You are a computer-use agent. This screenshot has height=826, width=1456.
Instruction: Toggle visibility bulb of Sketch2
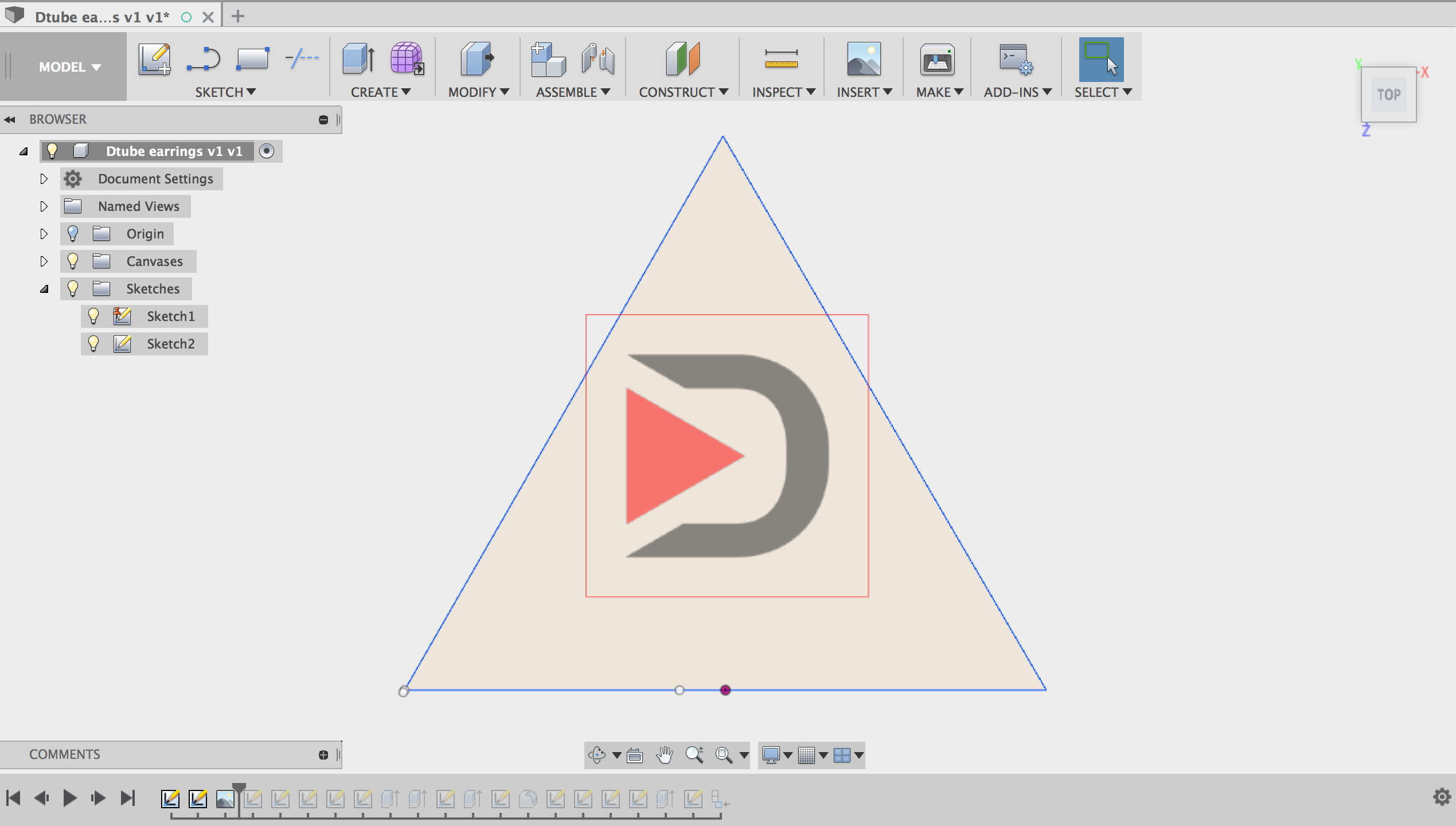(93, 343)
